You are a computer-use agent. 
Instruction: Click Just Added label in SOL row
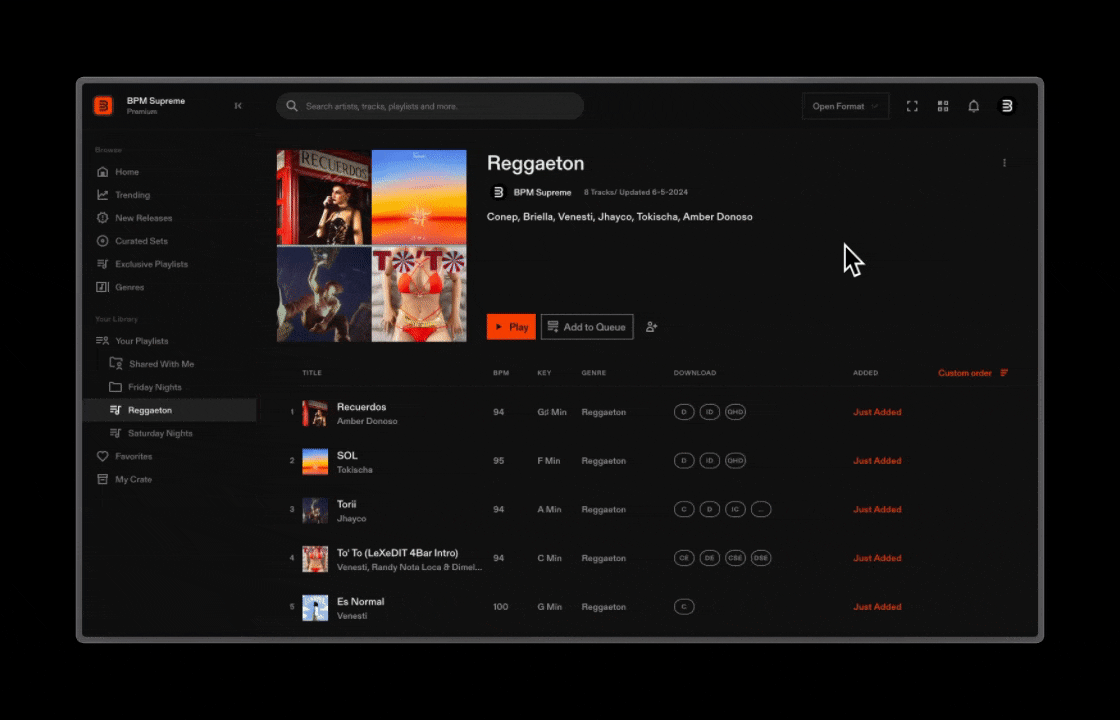pyautogui.click(x=877, y=461)
